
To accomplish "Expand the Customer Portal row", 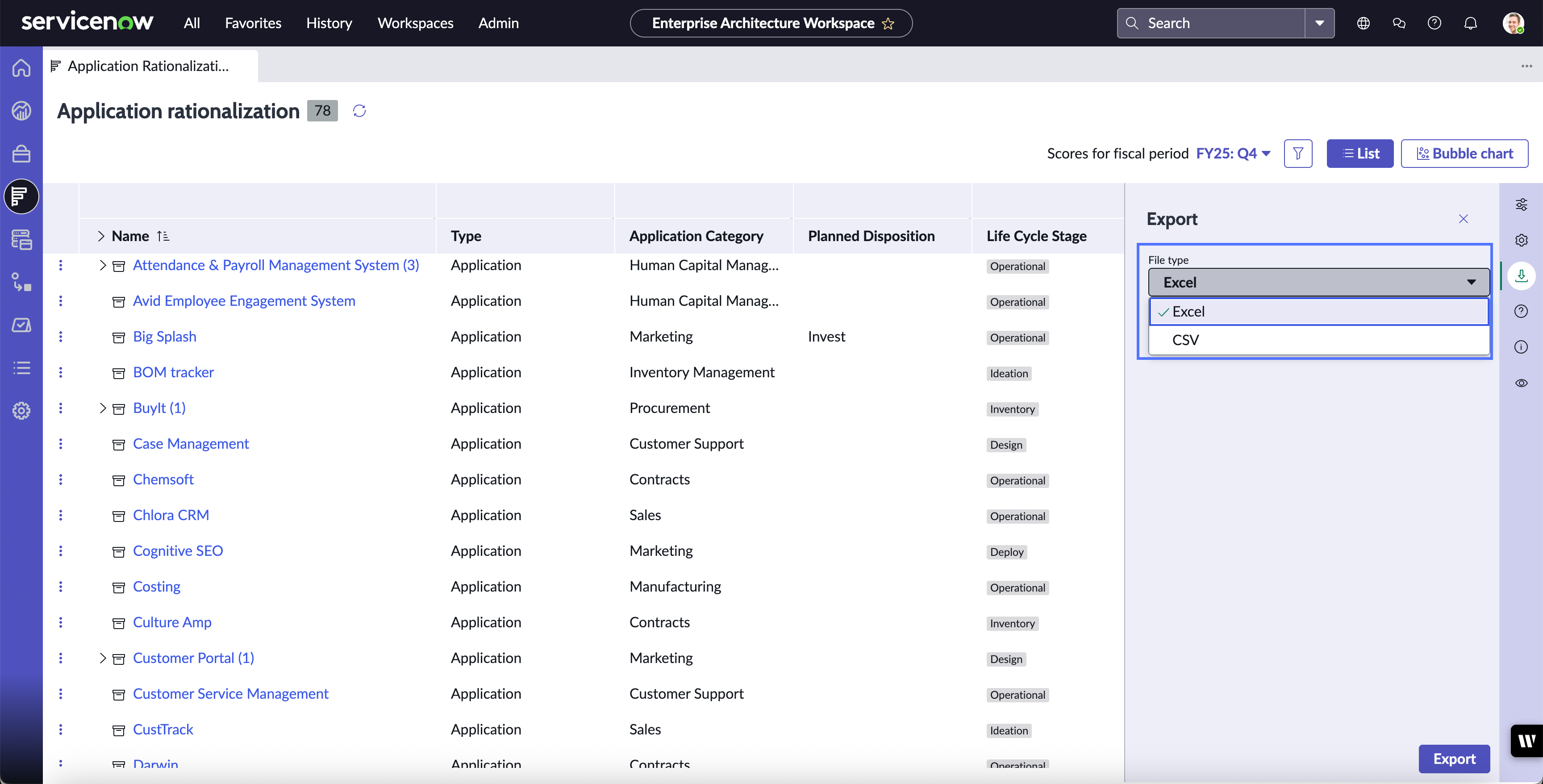I will coord(102,658).
